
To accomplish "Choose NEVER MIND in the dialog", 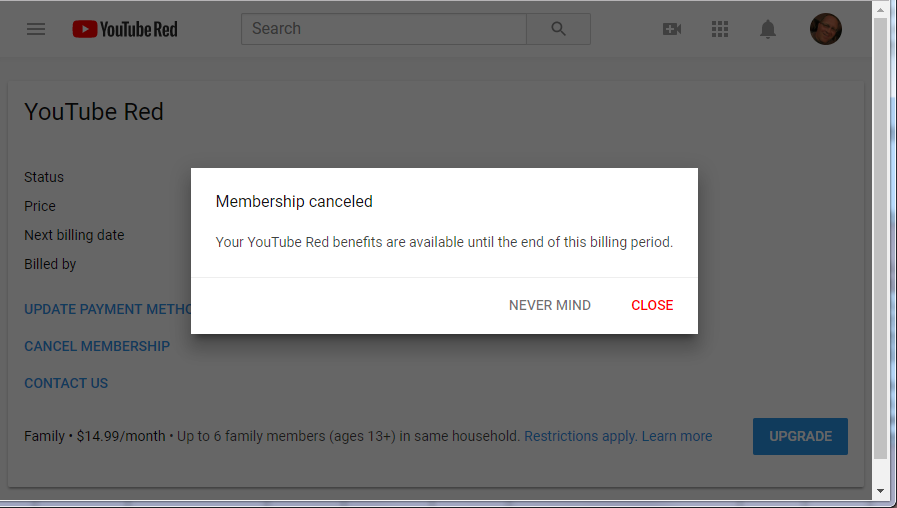I will 550,305.
